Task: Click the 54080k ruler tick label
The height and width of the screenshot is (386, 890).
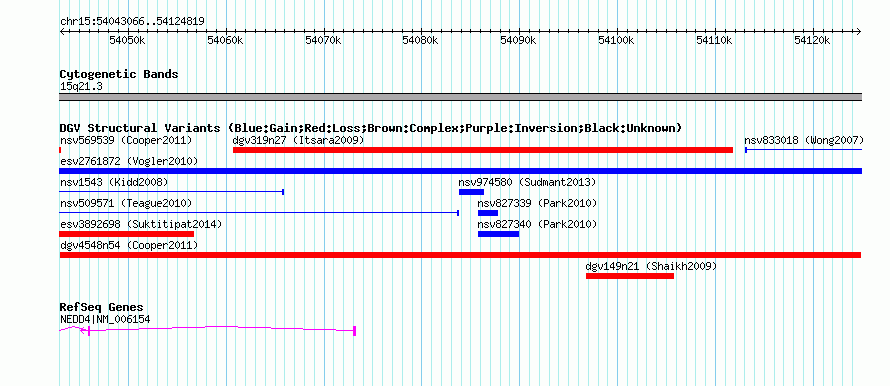Action: point(421,40)
